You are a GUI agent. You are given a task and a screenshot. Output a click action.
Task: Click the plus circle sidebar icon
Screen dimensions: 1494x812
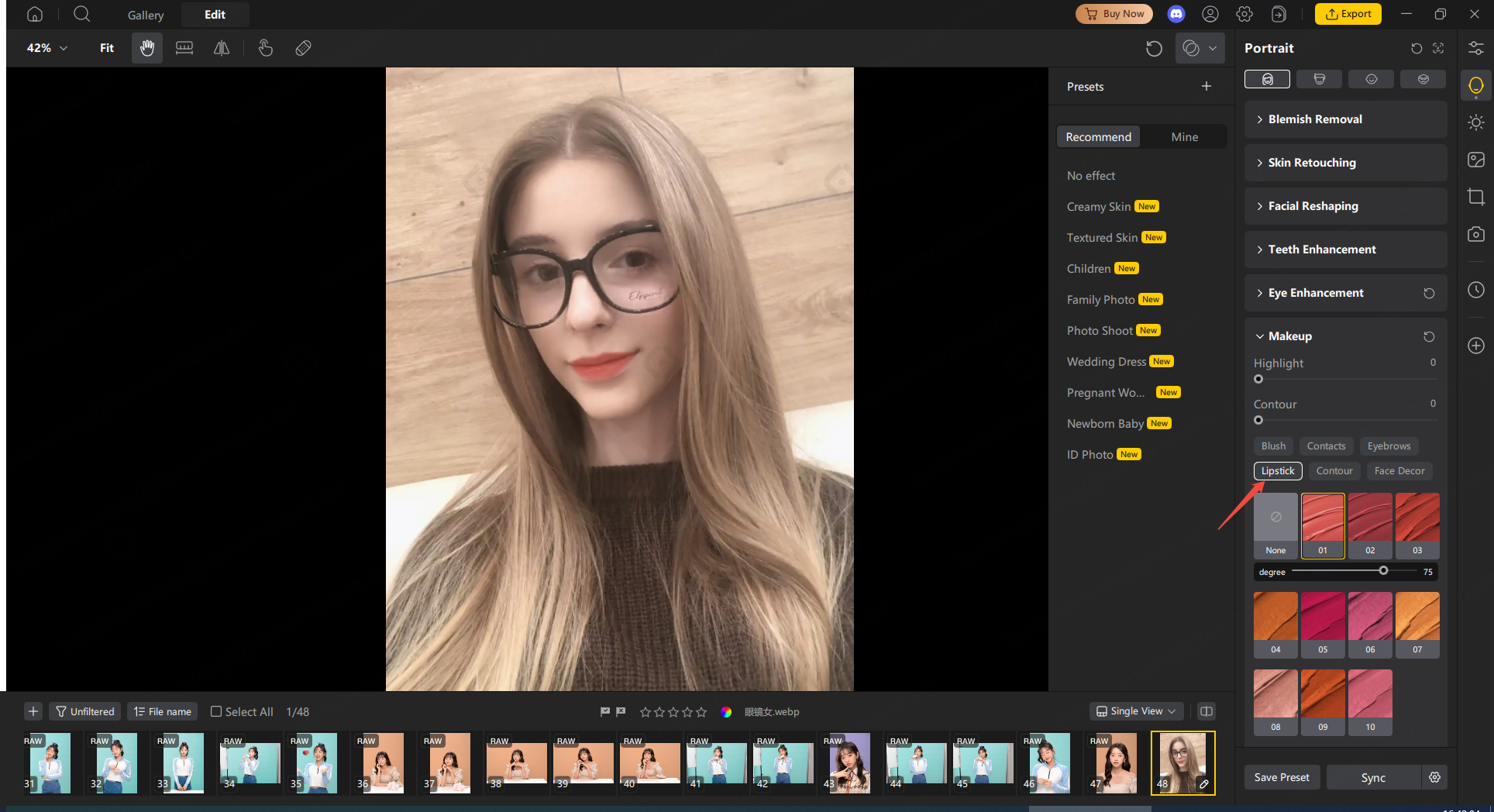[1476, 346]
